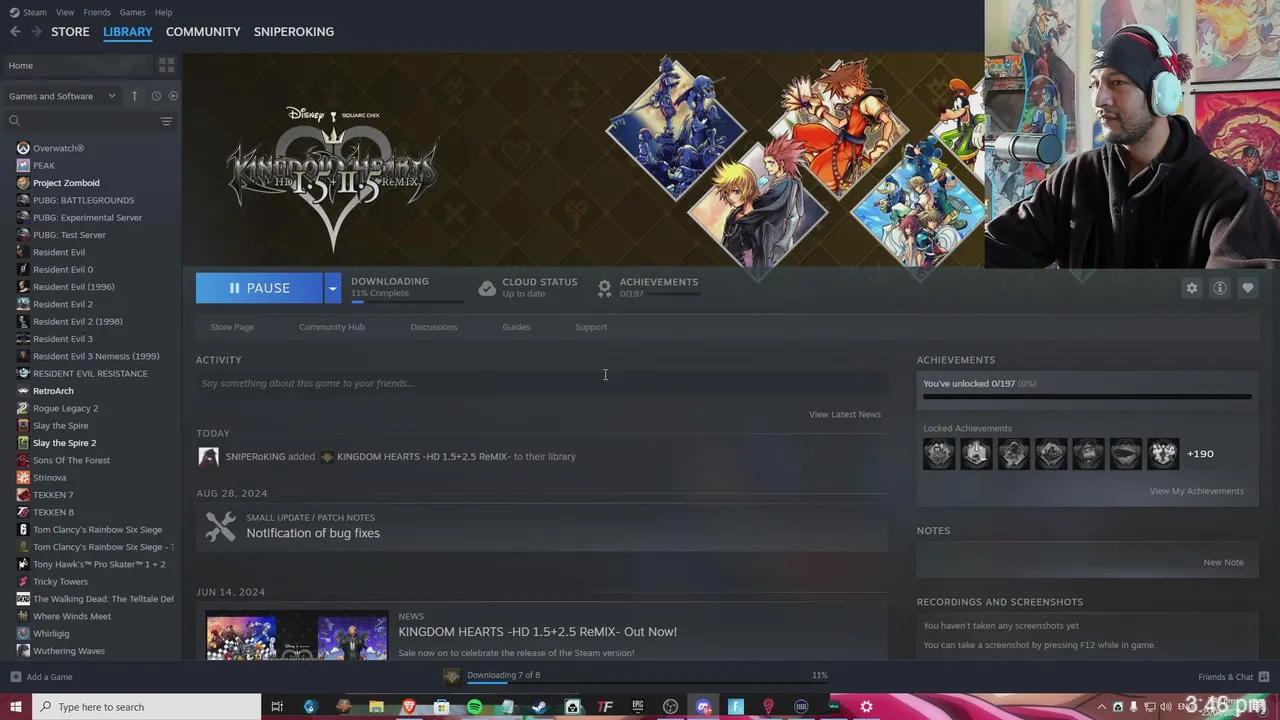This screenshot has width=1280, height=720.
Task: Open the Discord taskbar icon
Action: click(703, 707)
